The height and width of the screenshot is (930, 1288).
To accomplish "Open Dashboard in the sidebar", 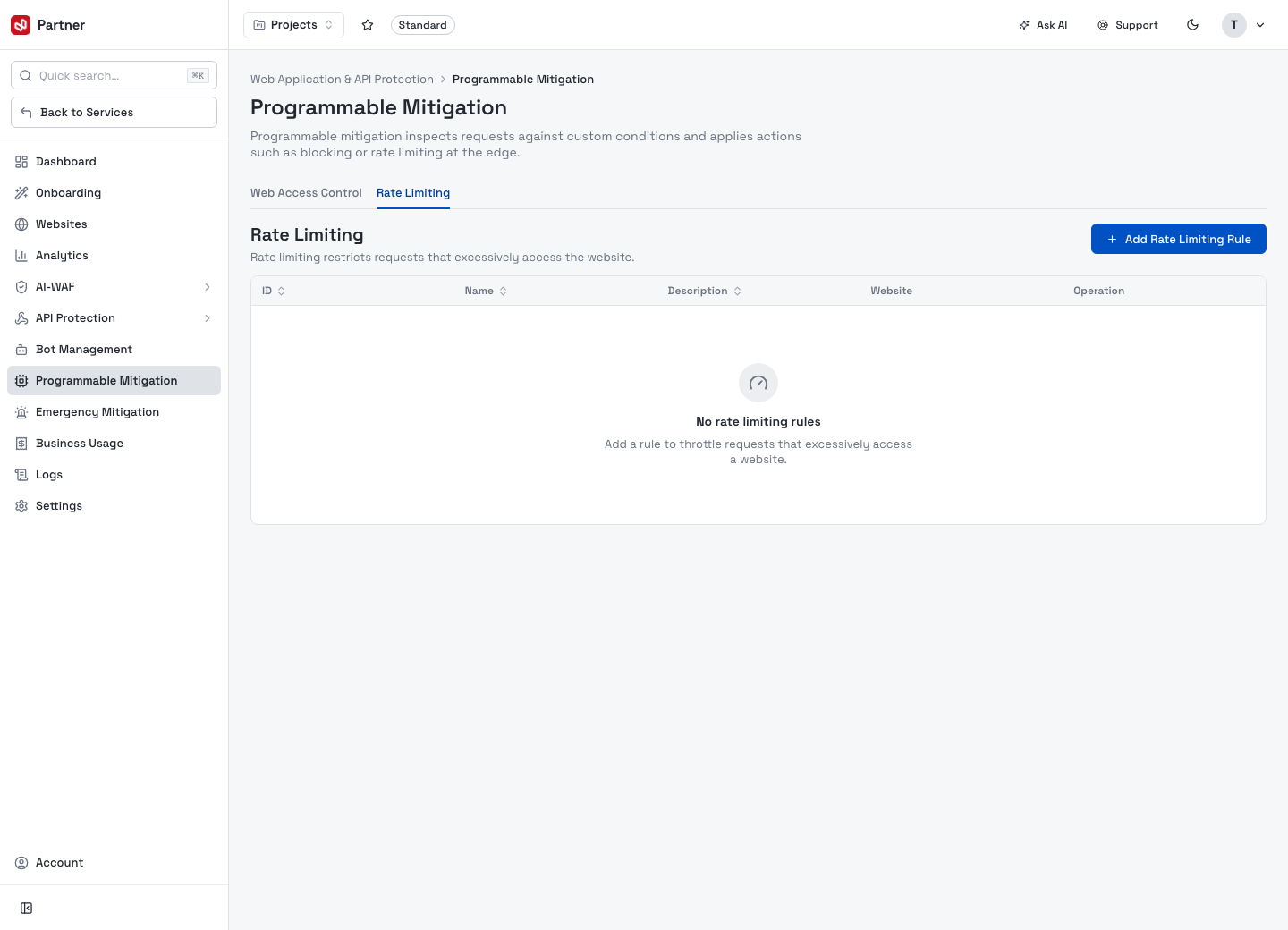I will click(114, 162).
